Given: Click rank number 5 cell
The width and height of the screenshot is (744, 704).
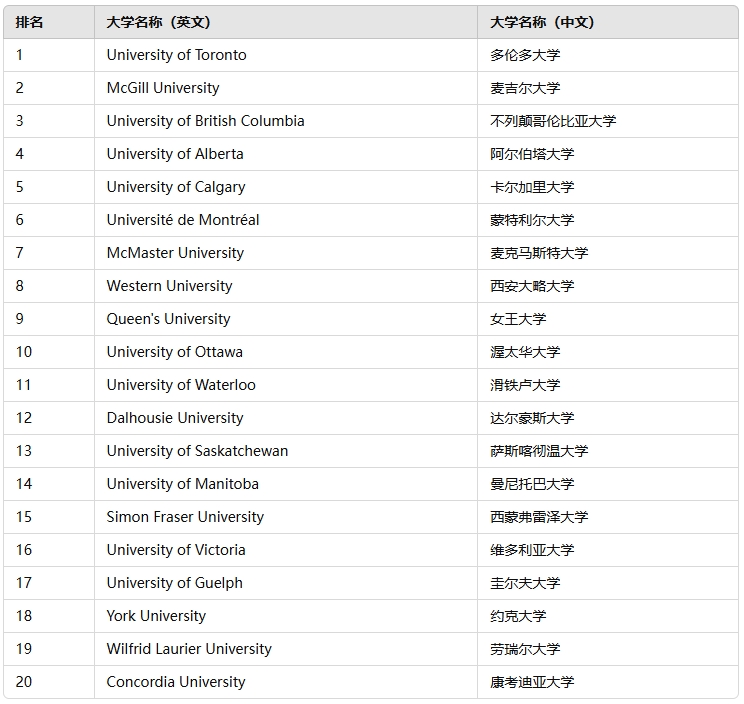Looking at the screenshot, I should [x=49, y=187].
